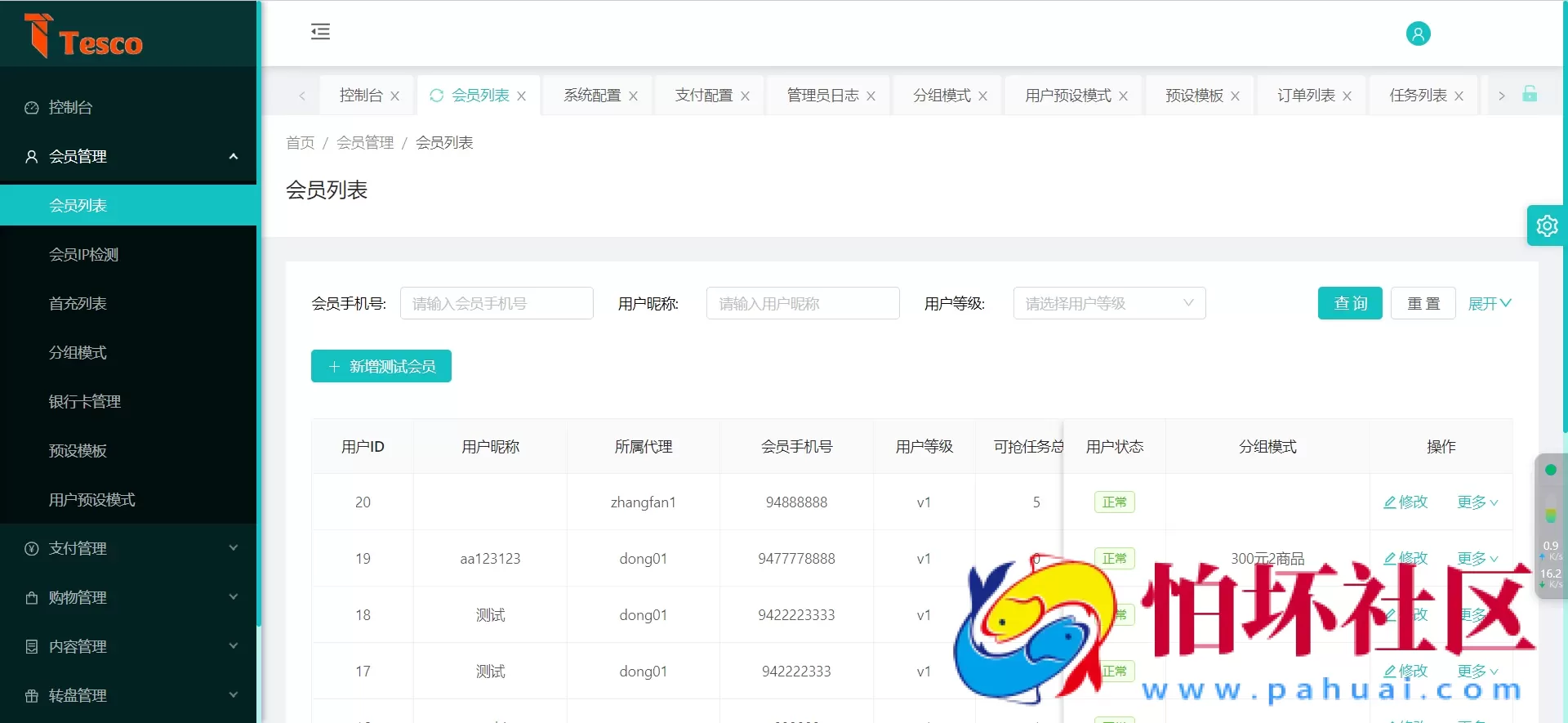Expand more filters with 展开
This screenshot has width=1568, height=723.
tap(1490, 303)
